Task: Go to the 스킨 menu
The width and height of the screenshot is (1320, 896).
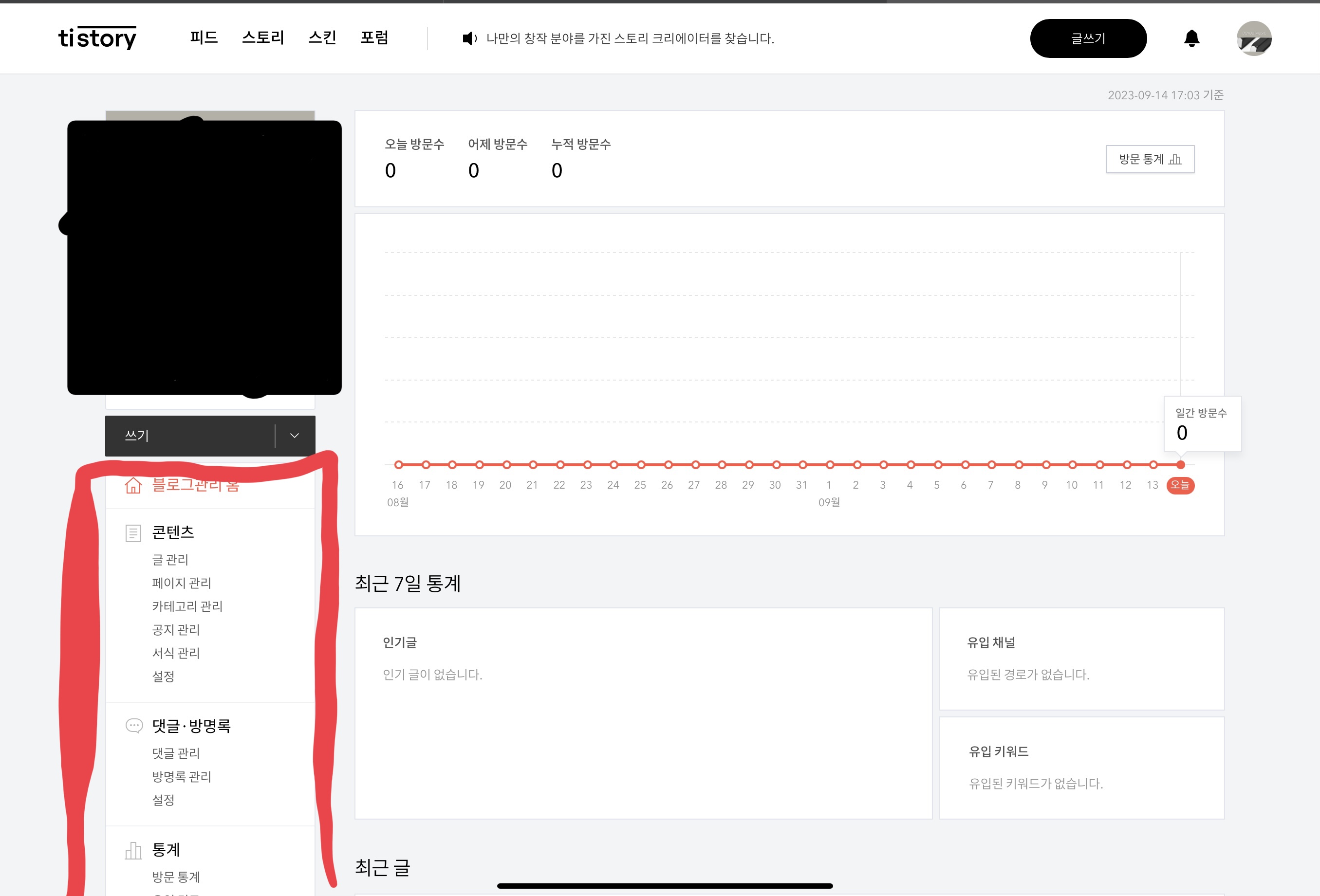Action: click(322, 38)
